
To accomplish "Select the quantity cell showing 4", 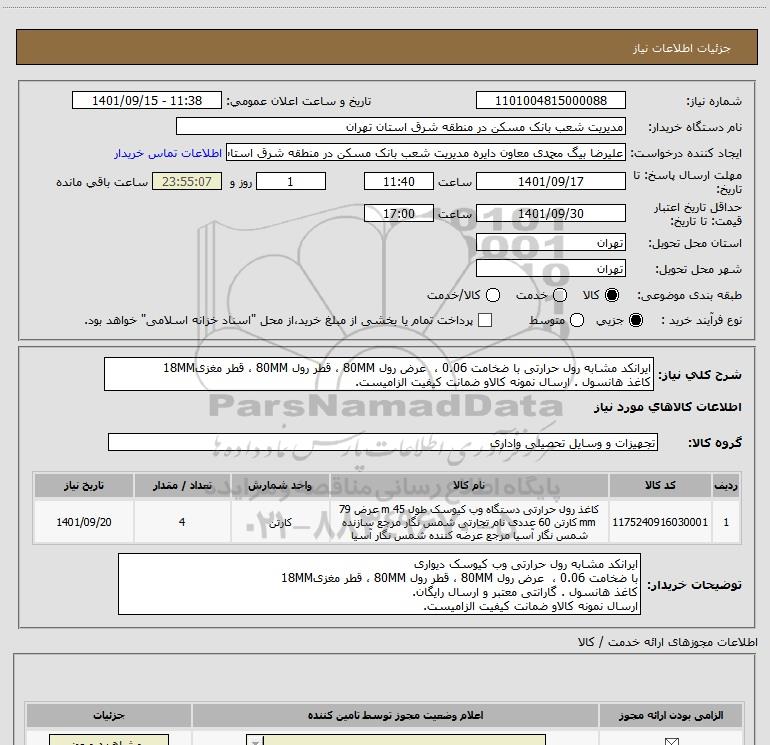I will pos(182,522).
